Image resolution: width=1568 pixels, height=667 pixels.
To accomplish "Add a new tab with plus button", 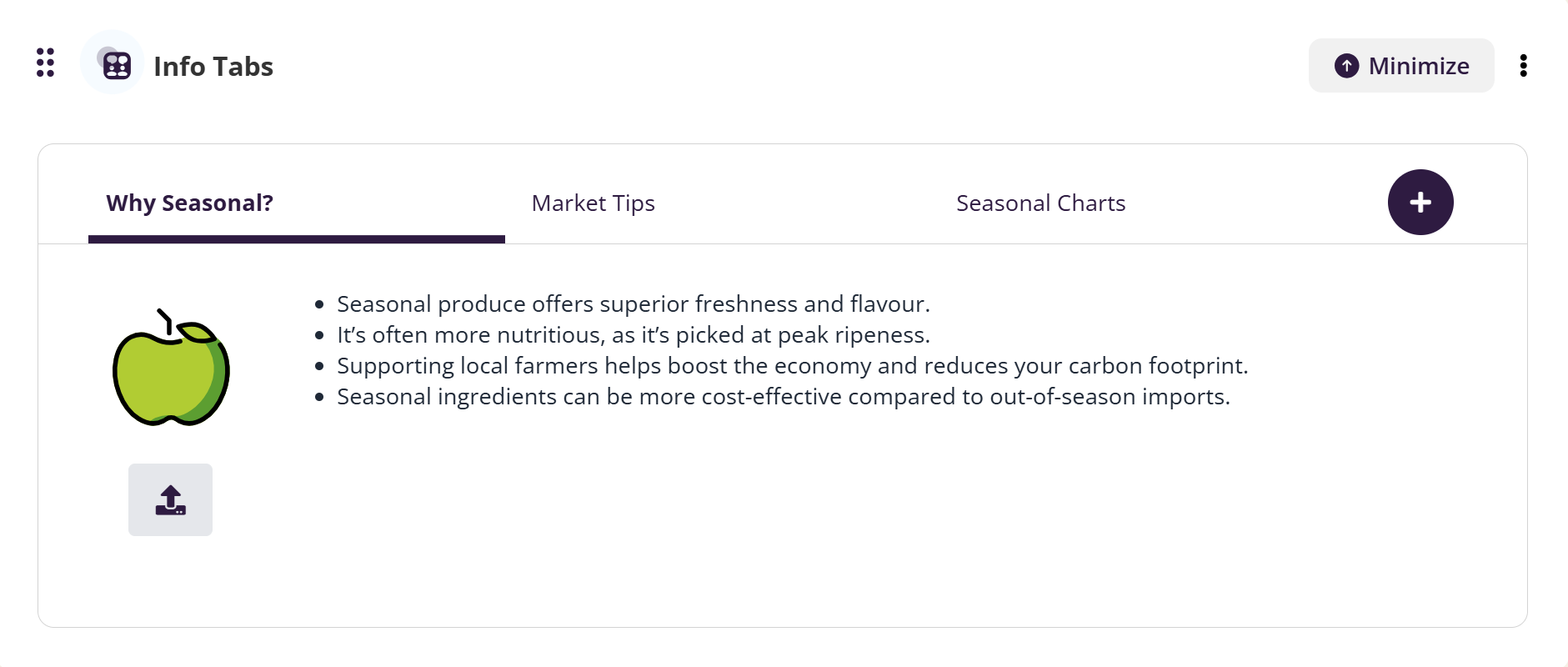I will pyautogui.click(x=1420, y=203).
